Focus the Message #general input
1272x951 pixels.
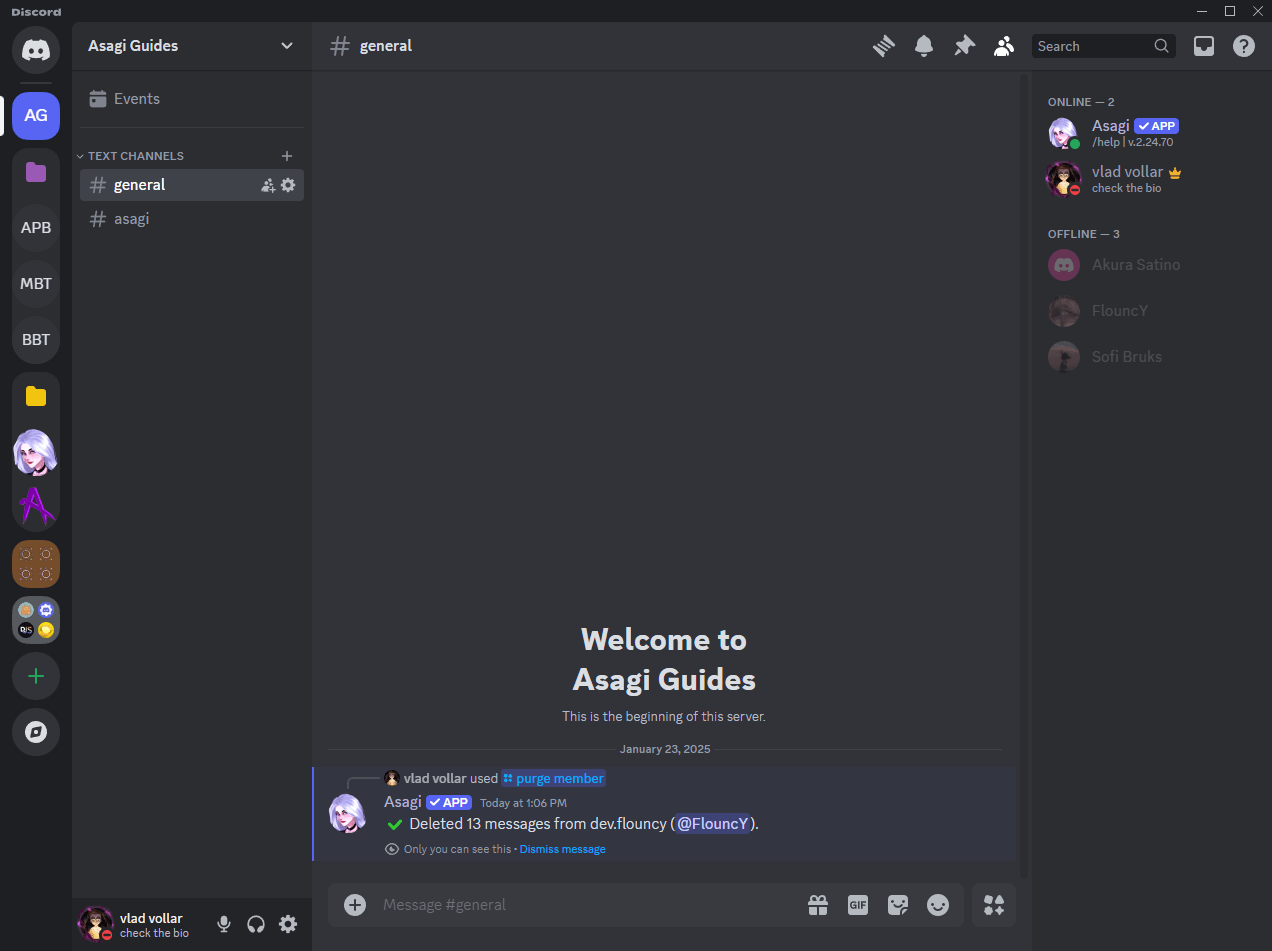(x=590, y=905)
